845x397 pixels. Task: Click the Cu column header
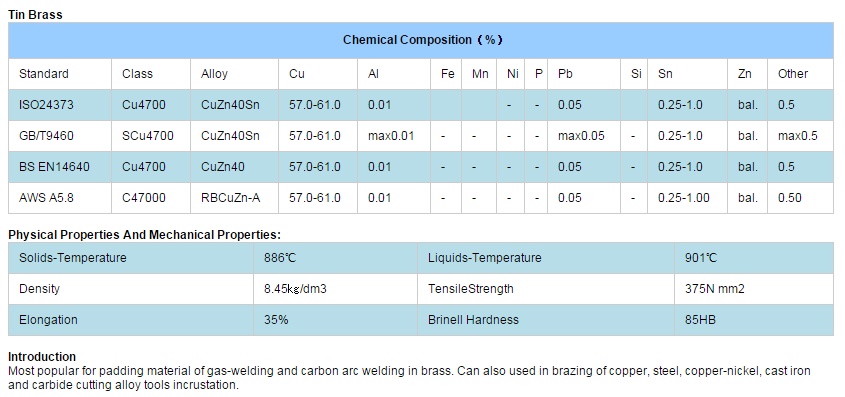coord(297,74)
